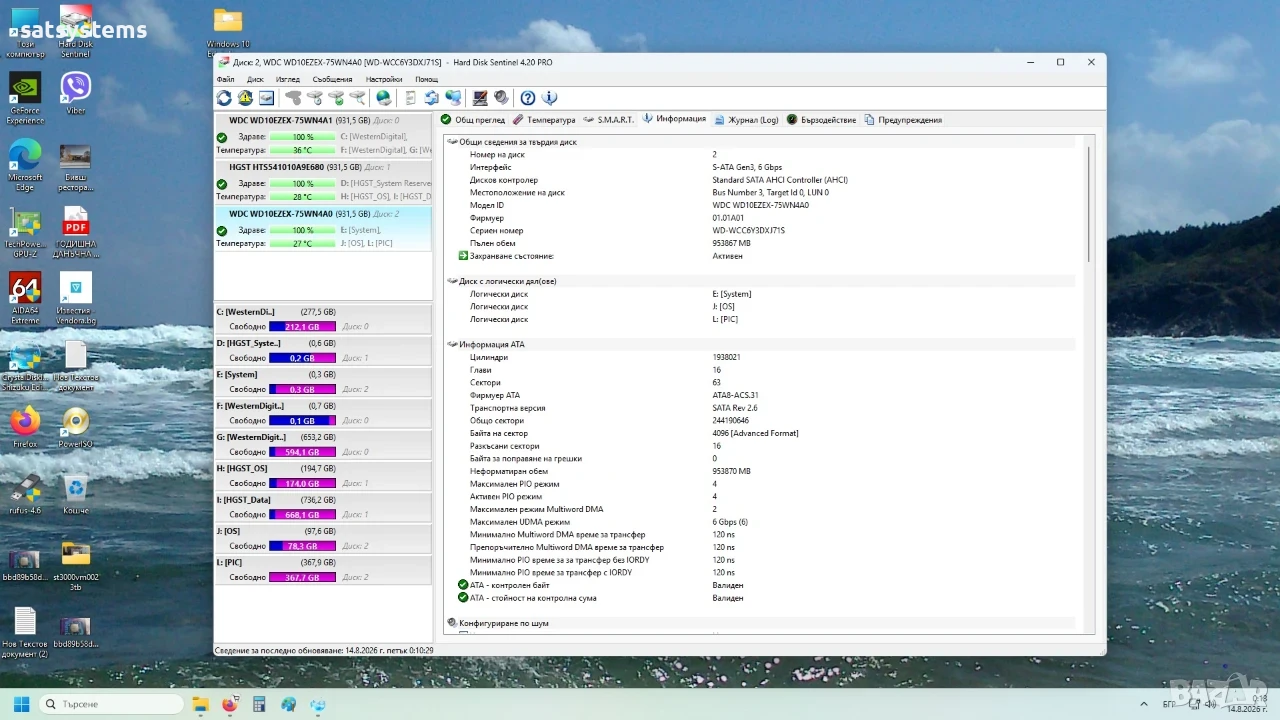Click the refresh disk information toolbar icon
This screenshot has height=720, width=1280.
pyautogui.click(x=224, y=98)
